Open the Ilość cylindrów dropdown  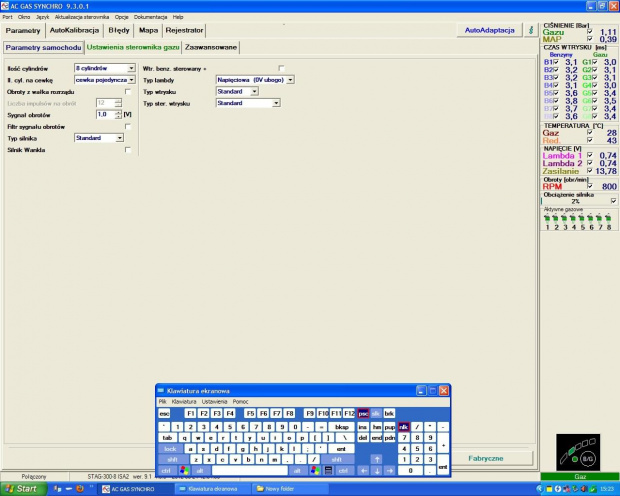(x=130, y=68)
